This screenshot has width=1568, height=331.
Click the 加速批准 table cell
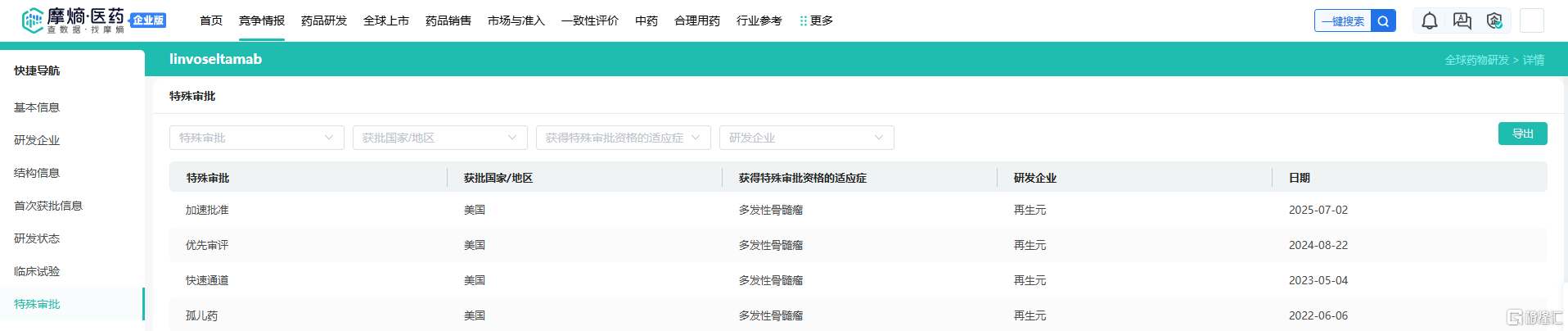(207, 210)
